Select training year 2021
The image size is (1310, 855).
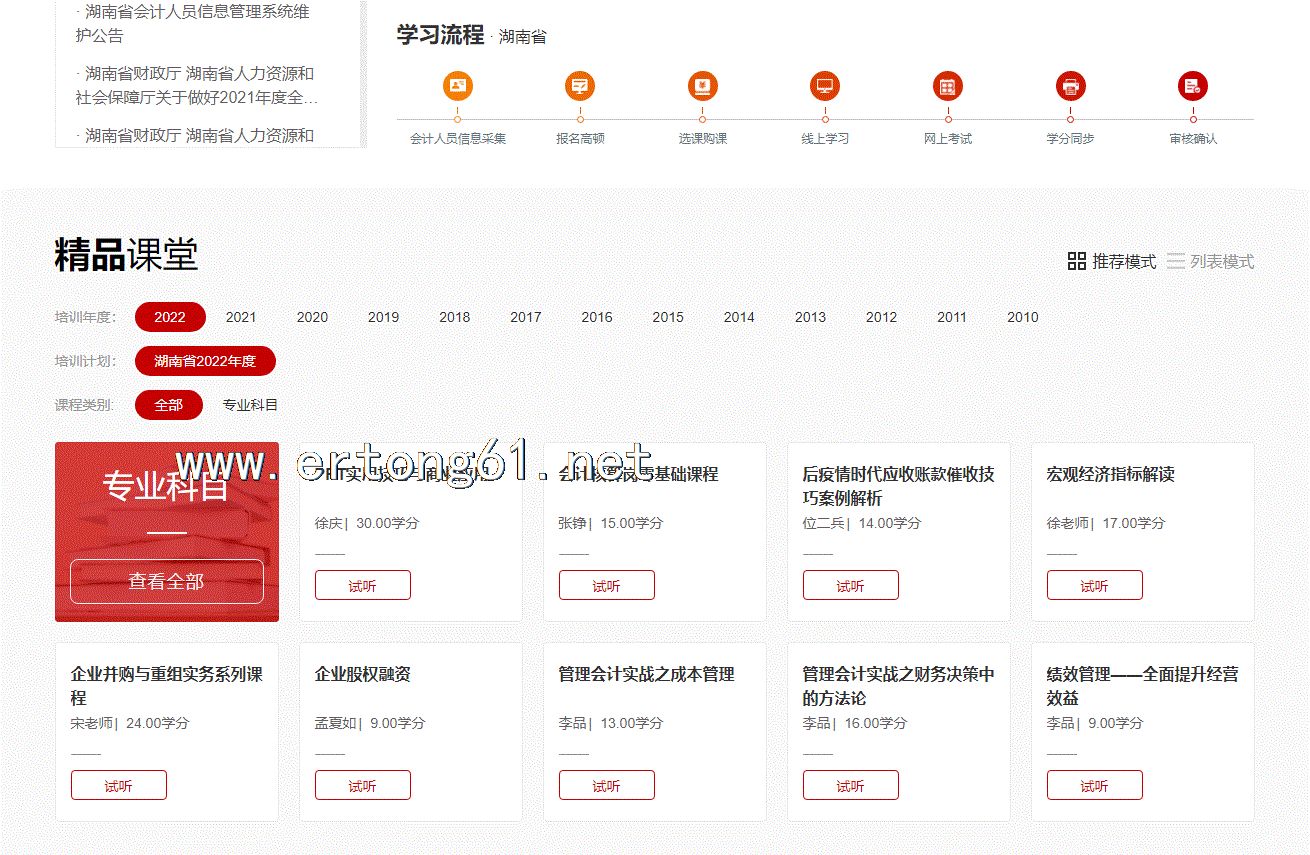click(x=241, y=317)
